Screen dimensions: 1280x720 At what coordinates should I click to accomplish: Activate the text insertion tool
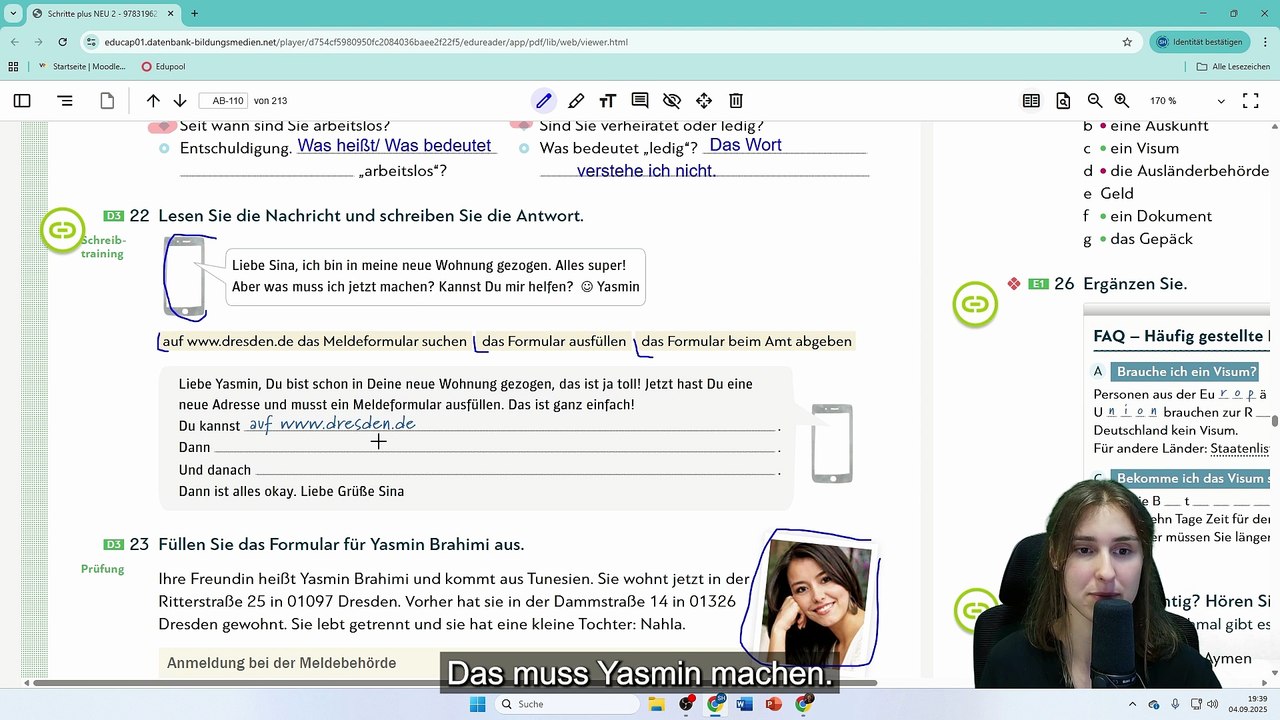tap(608, 101)
